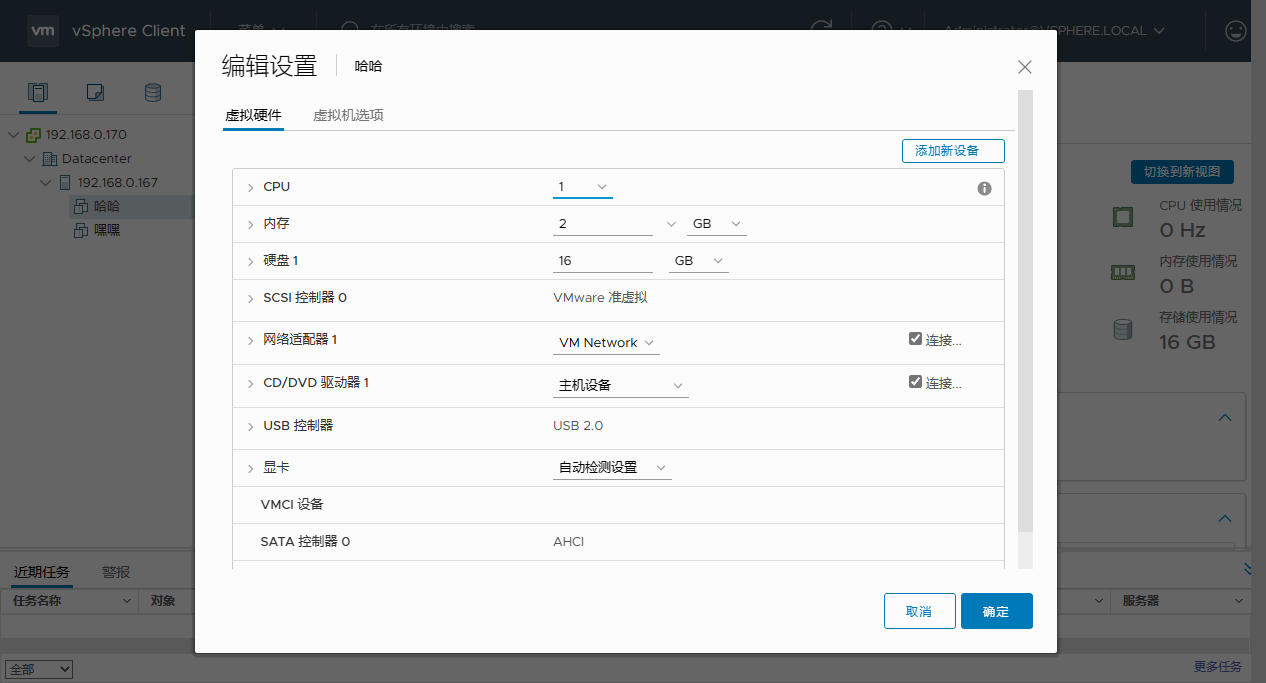Select the 哈哈 virtual machine icon in tree

coord(81,207)
